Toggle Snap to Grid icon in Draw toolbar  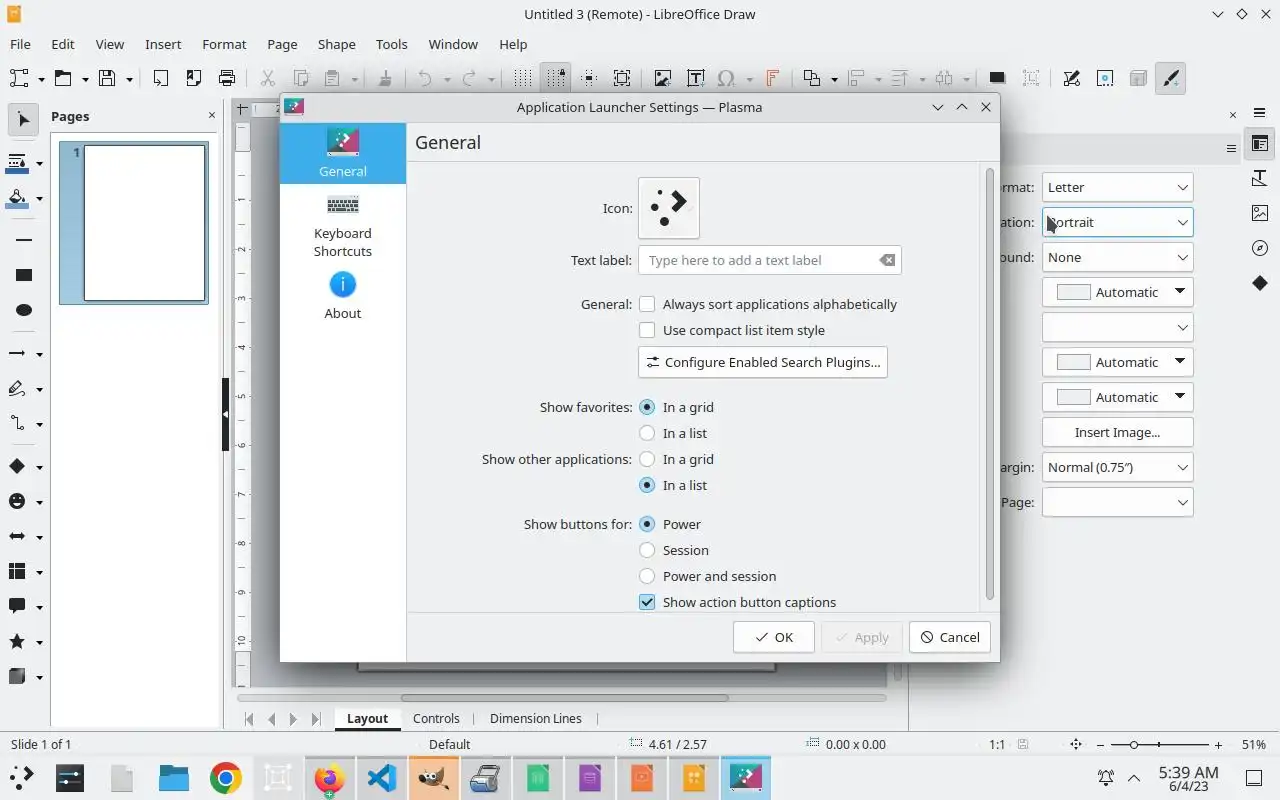[556, 78]
